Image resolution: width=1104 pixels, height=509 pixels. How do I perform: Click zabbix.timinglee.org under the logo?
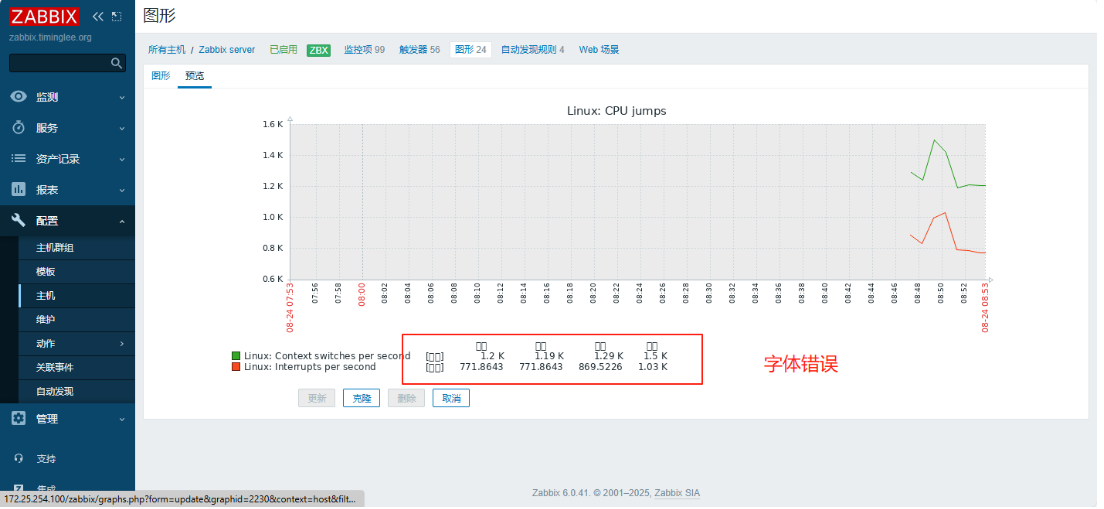[x=50, y=37]
